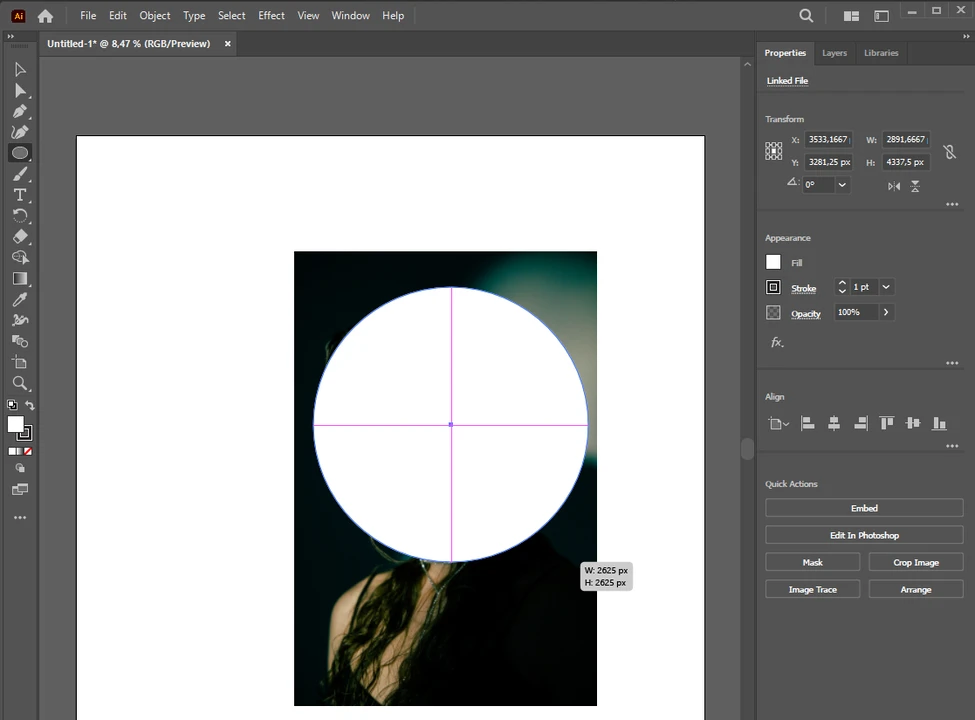Select the Eraser tool
The height and width of the screenshot is (720, 975).
click(20, 237)
